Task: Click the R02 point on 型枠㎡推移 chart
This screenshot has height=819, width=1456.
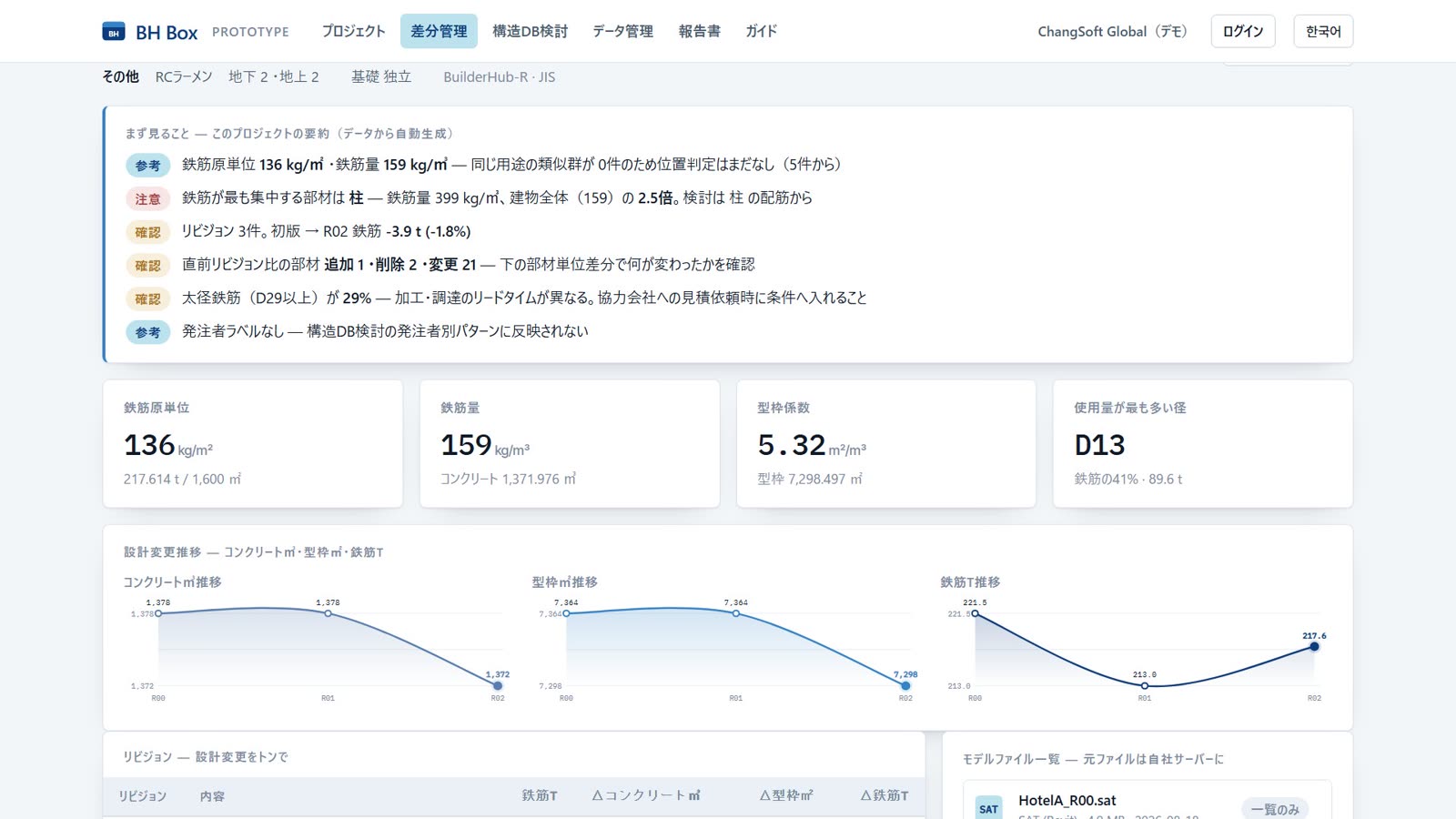Action: [905, 686]
